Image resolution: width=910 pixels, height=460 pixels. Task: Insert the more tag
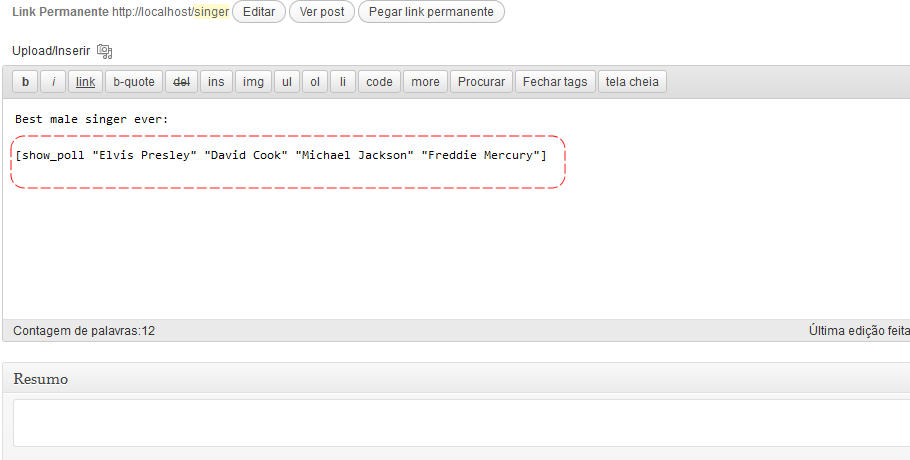click(425, 82)
